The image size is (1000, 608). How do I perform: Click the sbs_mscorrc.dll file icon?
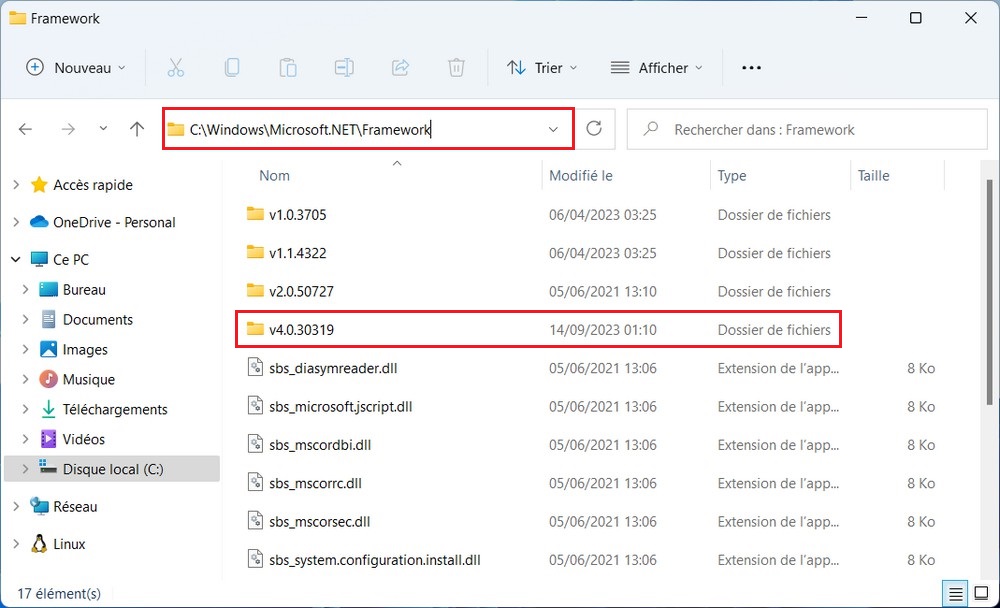255,482
